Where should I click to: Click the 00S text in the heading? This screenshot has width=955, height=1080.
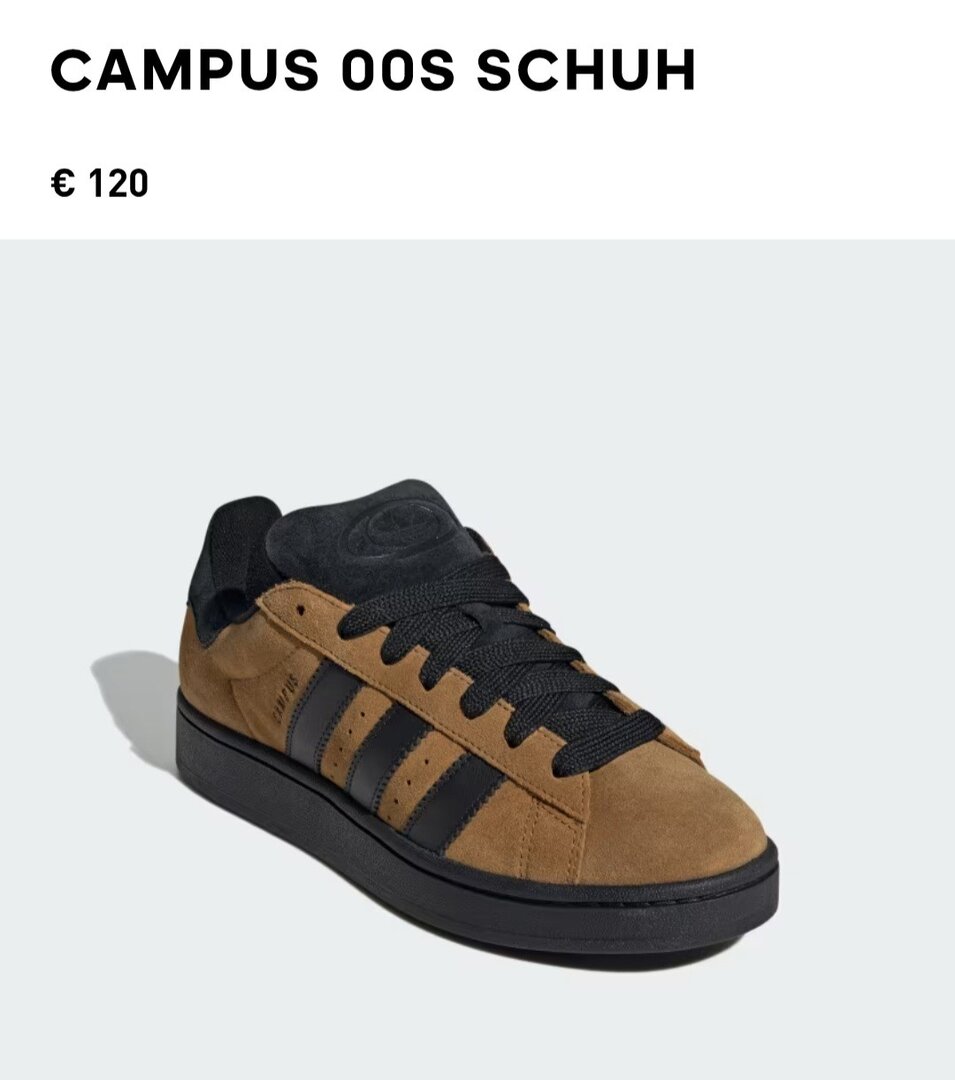(398, 70)
